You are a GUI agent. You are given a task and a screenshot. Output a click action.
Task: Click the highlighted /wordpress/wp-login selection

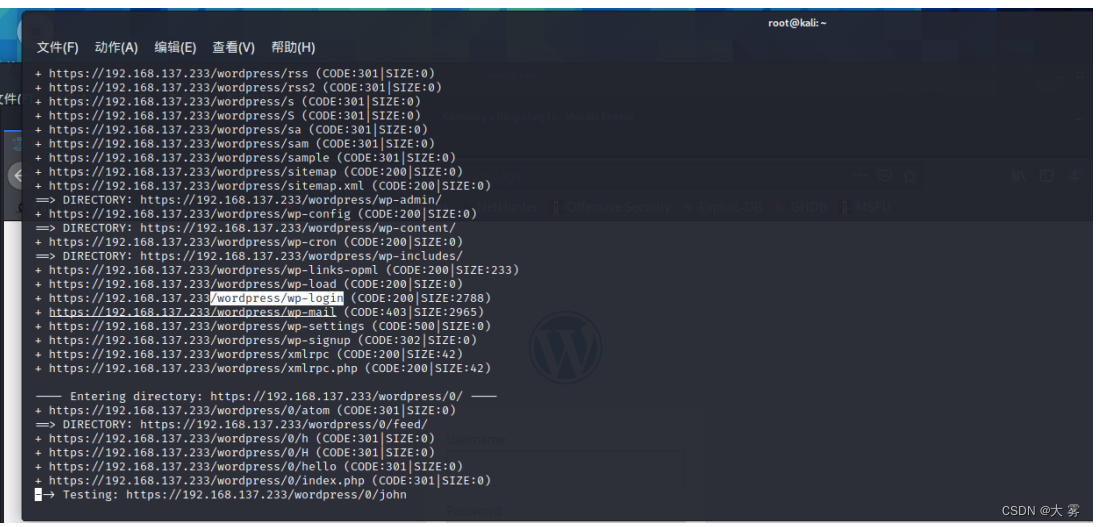pyautogui.click(x=277, y=298)
